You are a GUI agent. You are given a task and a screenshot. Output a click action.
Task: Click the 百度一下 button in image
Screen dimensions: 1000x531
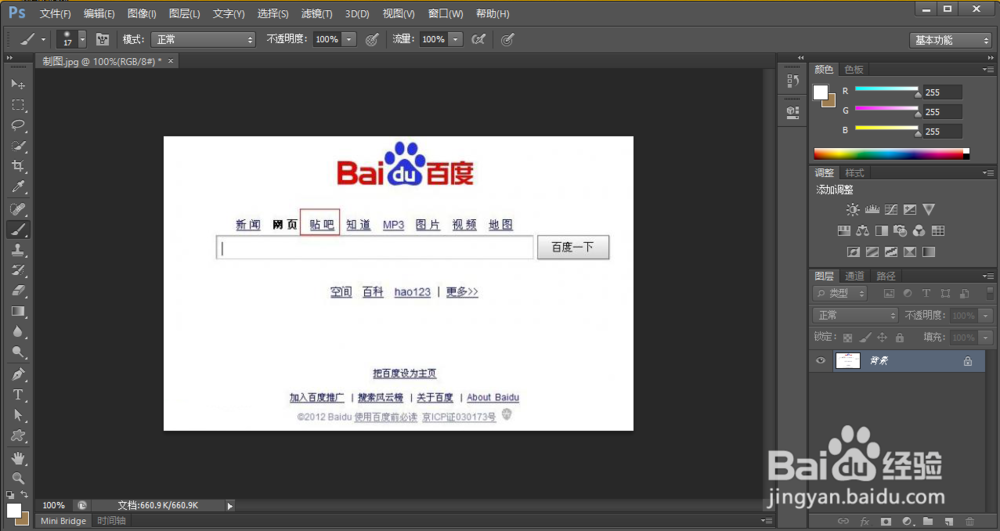(573, 247)
